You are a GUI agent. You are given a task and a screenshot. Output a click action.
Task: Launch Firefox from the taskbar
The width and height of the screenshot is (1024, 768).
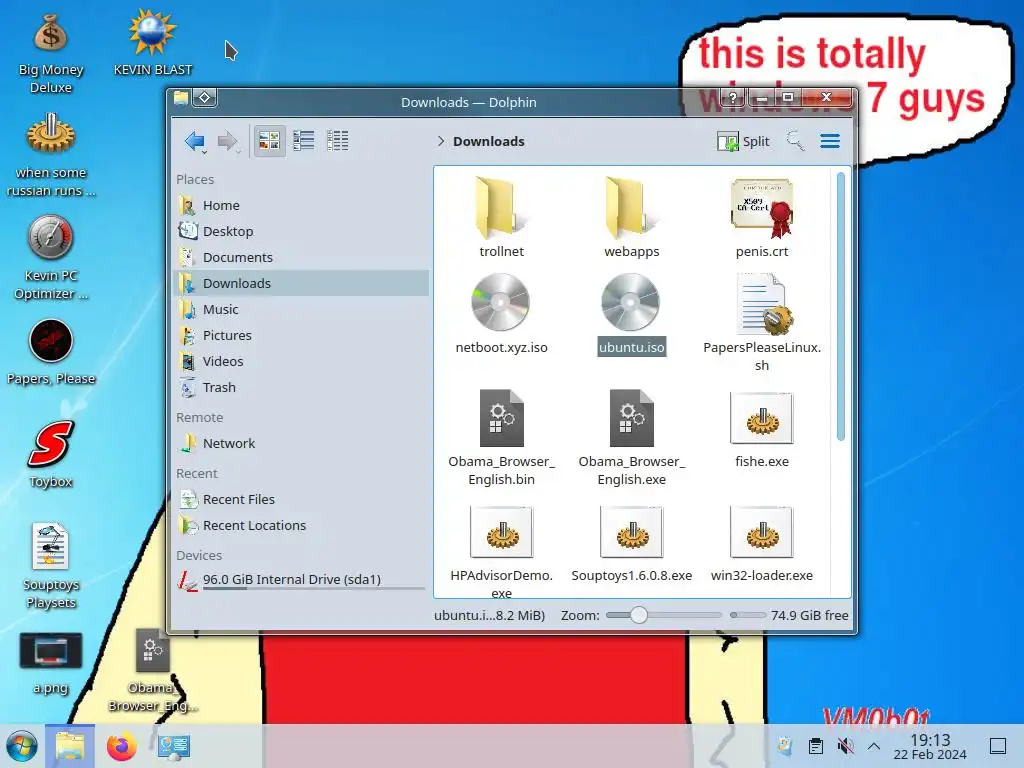point(121,746)
